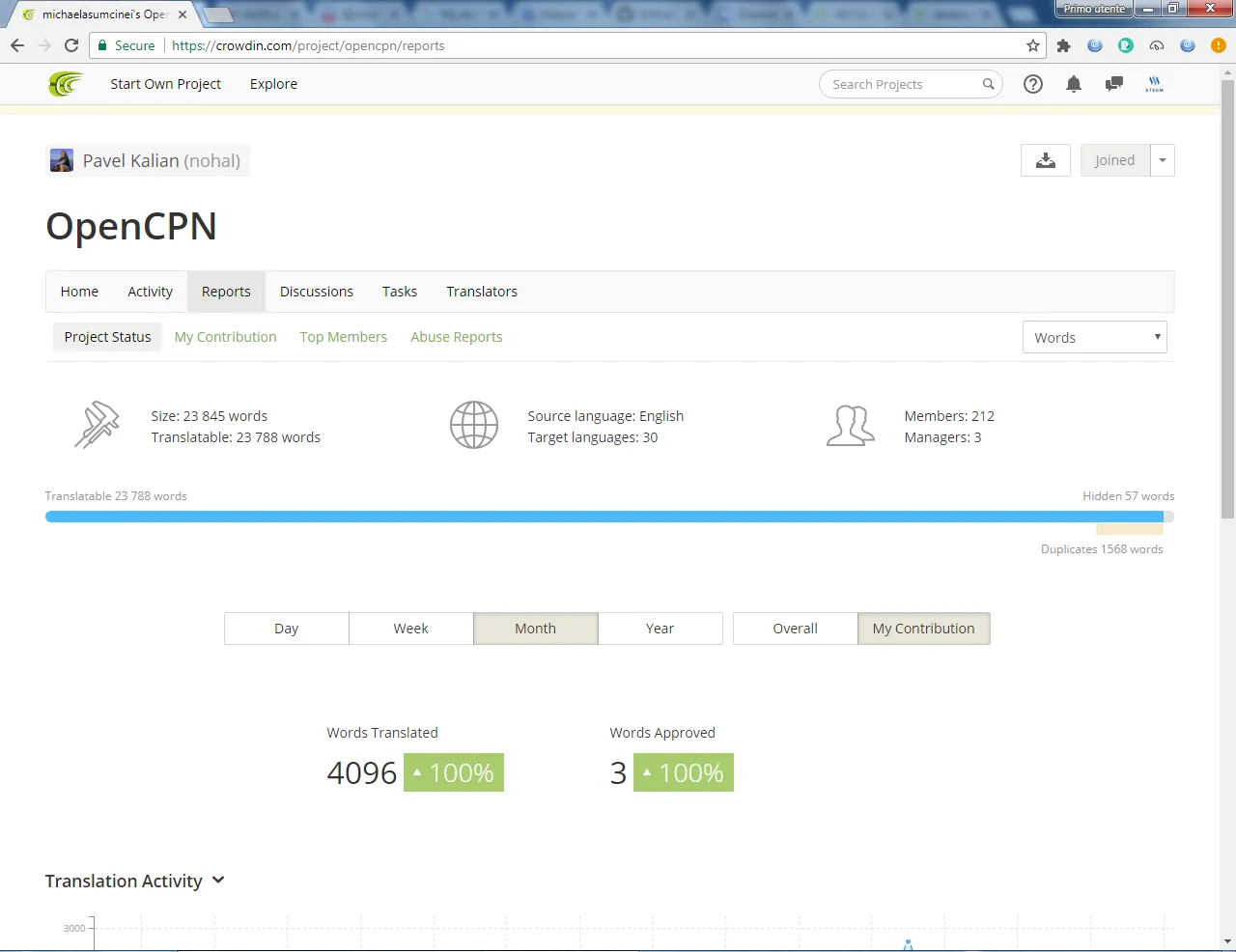The image size is (1236, 952).
Task: Click the Words Translated 100% green badge
Action: coord(454,772)
